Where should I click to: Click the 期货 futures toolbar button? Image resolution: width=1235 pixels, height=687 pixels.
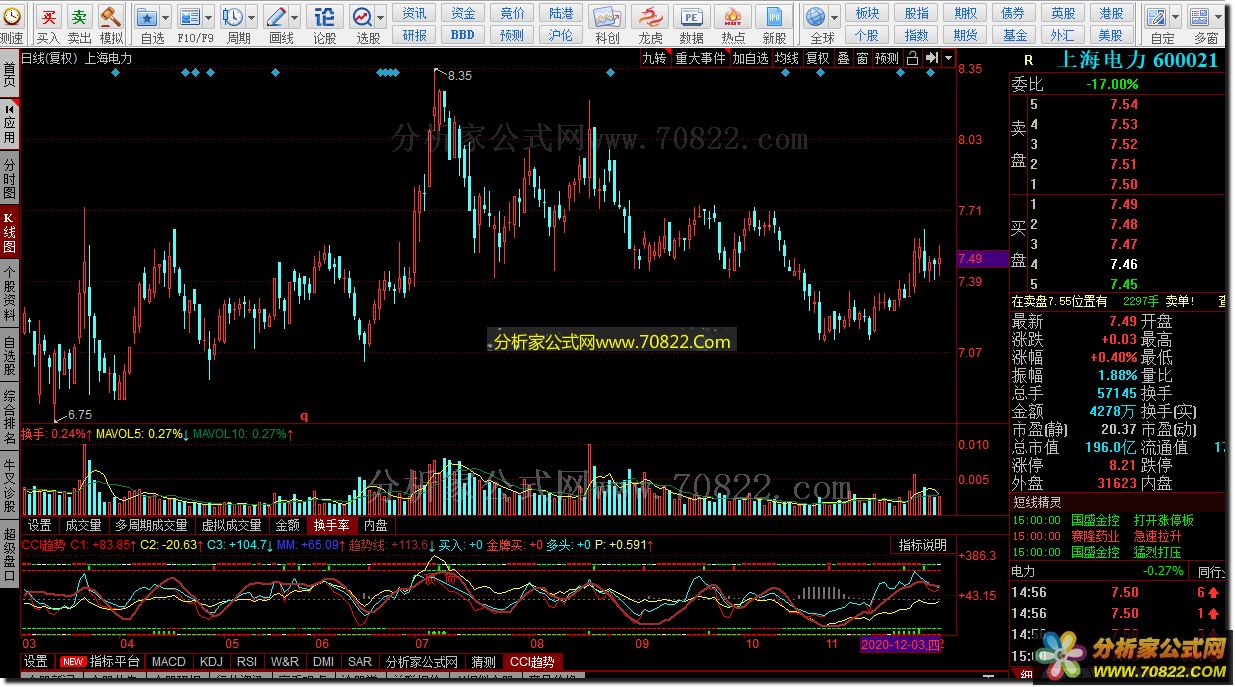(965, 35)
